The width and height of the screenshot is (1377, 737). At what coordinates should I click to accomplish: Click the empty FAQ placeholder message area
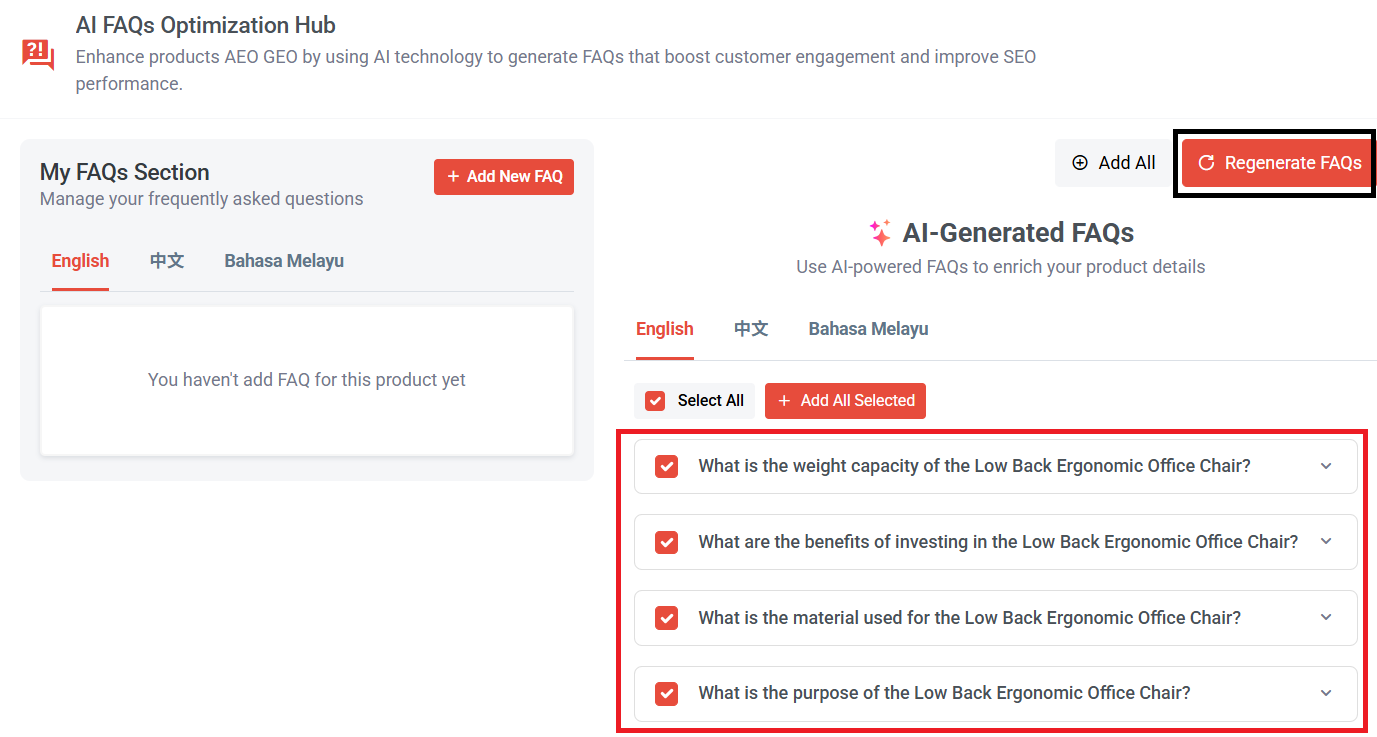click(306, 380)
